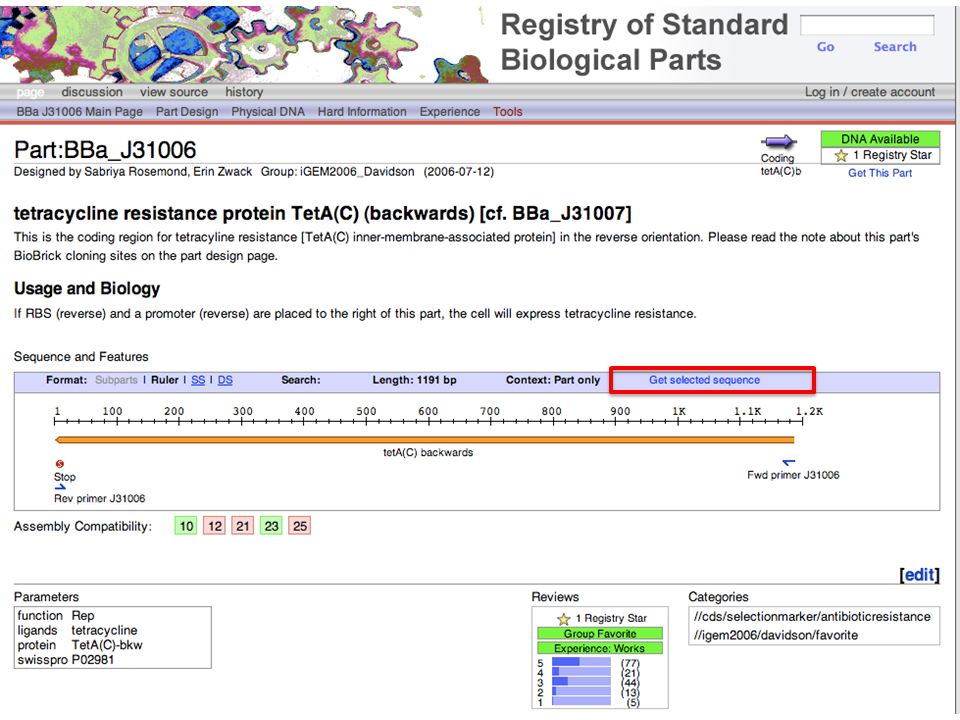The image size is (960, 720).
Task: Click the Group: iGEM2006_Davidson text
Action: coord(337,172)
